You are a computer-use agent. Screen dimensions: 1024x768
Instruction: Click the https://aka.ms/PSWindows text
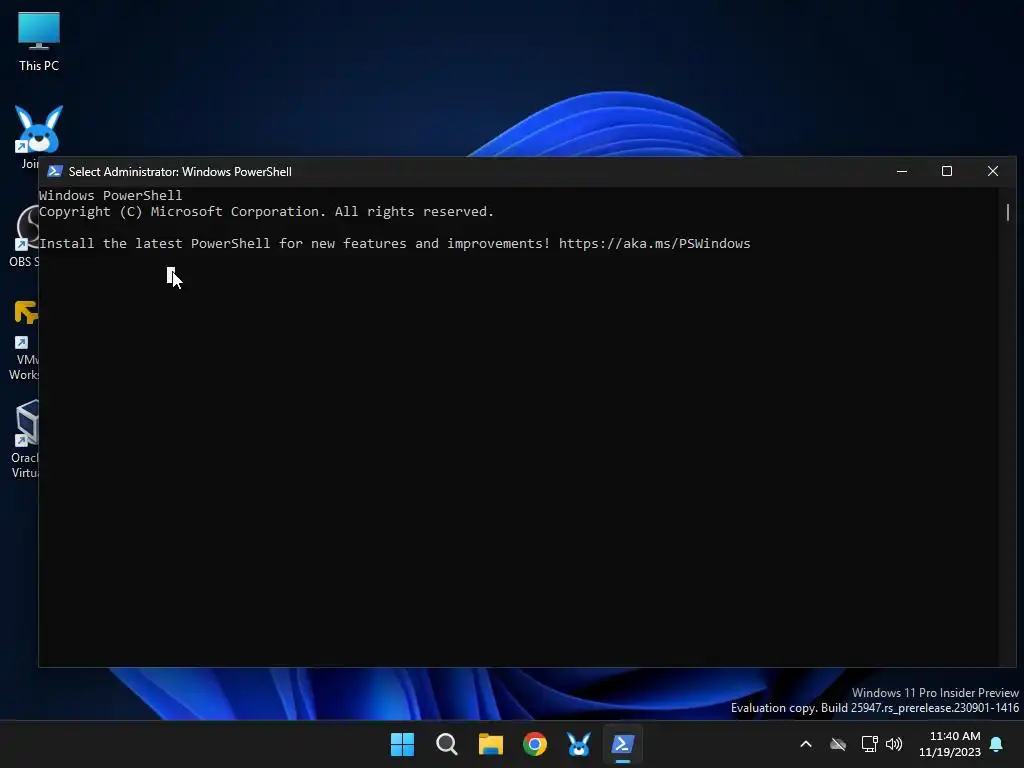[654, 244]
